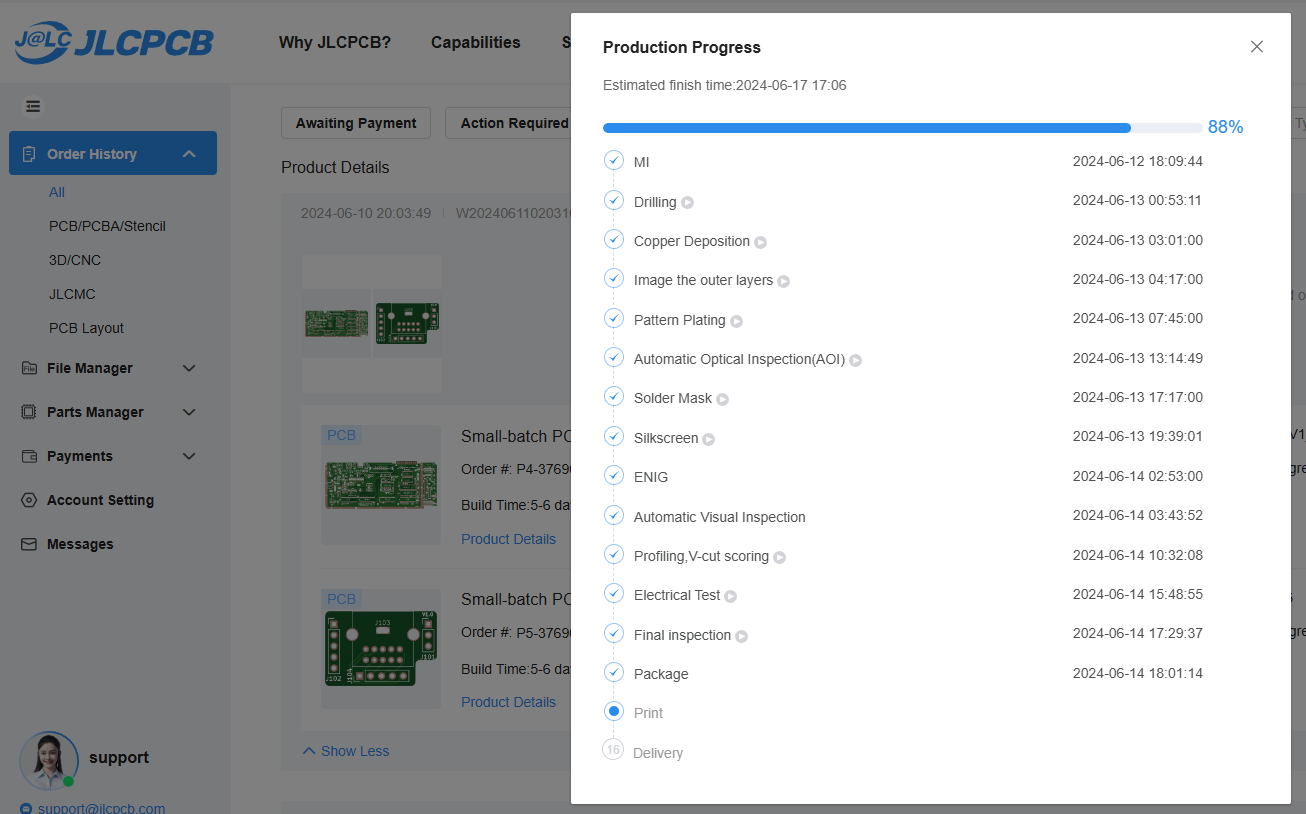This screenshot has height=814, width=1306.
Task: Play the Copper Deposition video icon
Action: (x=761, y=242)
